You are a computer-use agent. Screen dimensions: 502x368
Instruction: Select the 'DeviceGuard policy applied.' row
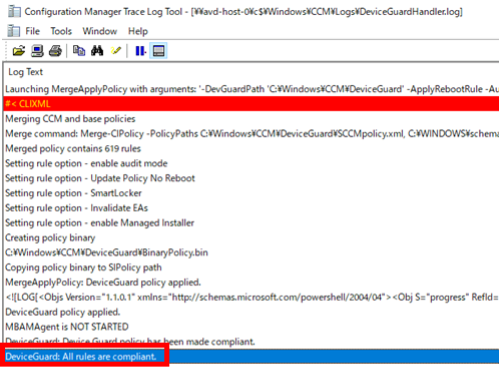pos(252,312)
